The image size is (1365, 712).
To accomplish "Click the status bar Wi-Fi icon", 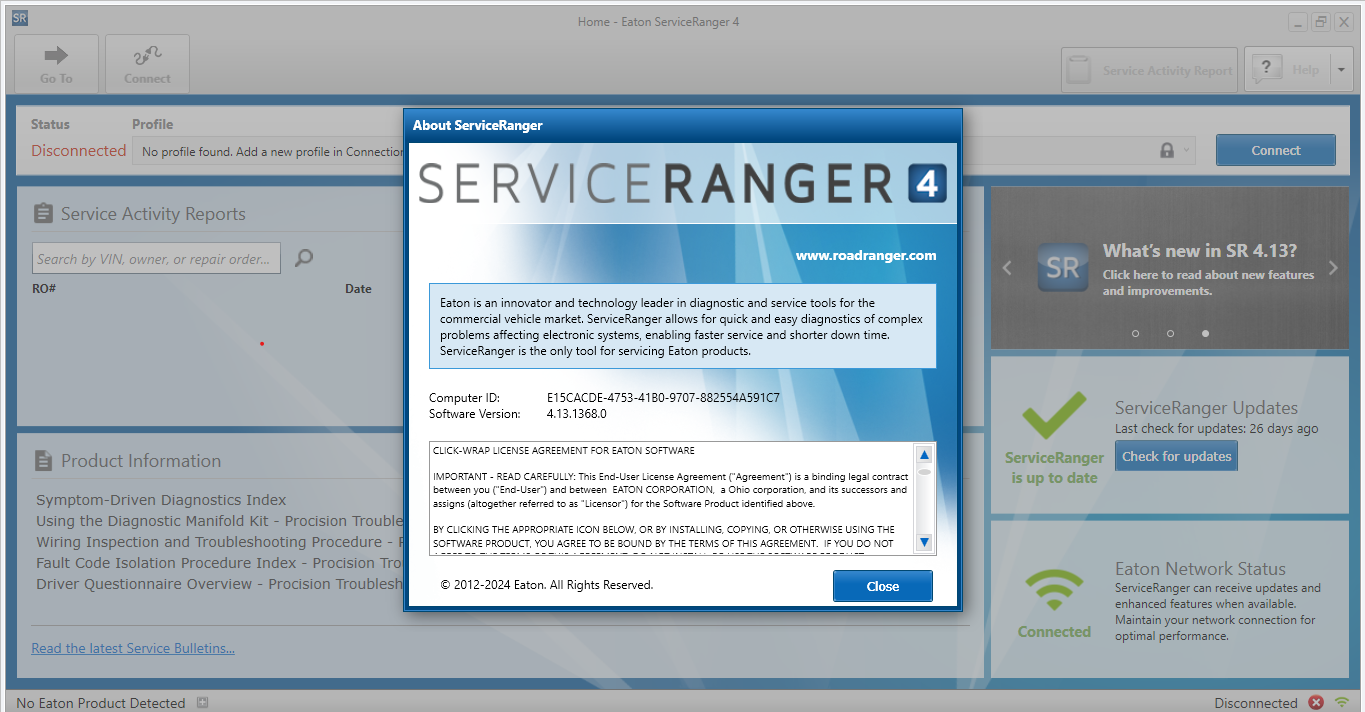I will coord(1342,703).
